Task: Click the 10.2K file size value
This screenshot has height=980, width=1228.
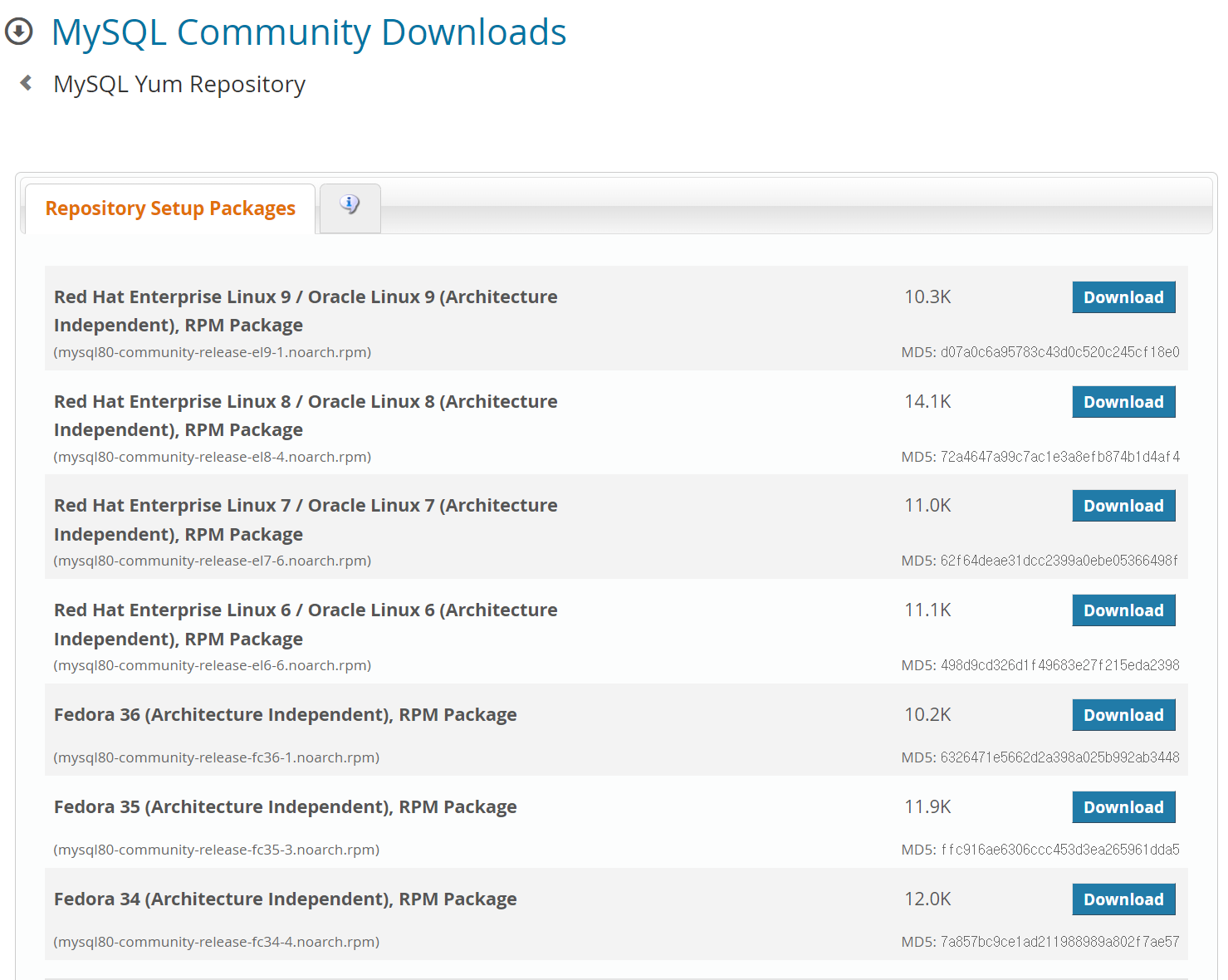Action: tap(927, 715)
